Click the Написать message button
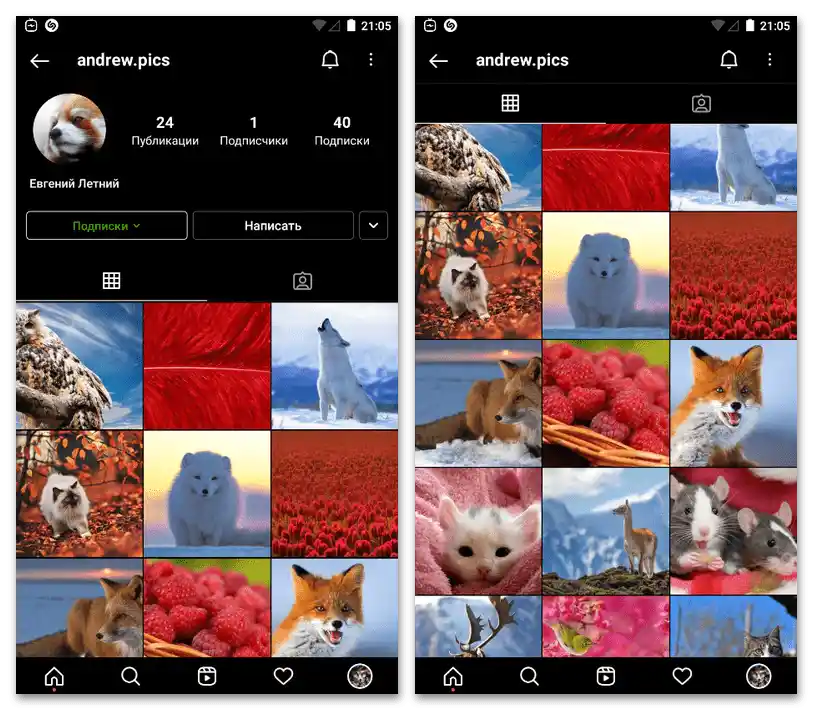813x710 pixels. (273, 226)
